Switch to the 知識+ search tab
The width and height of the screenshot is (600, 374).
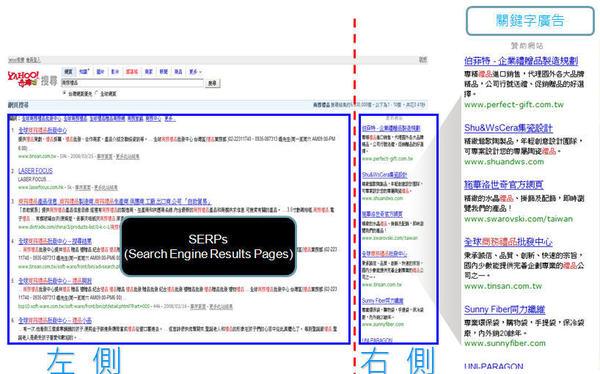pyautogui.click(x=84, y=72)
